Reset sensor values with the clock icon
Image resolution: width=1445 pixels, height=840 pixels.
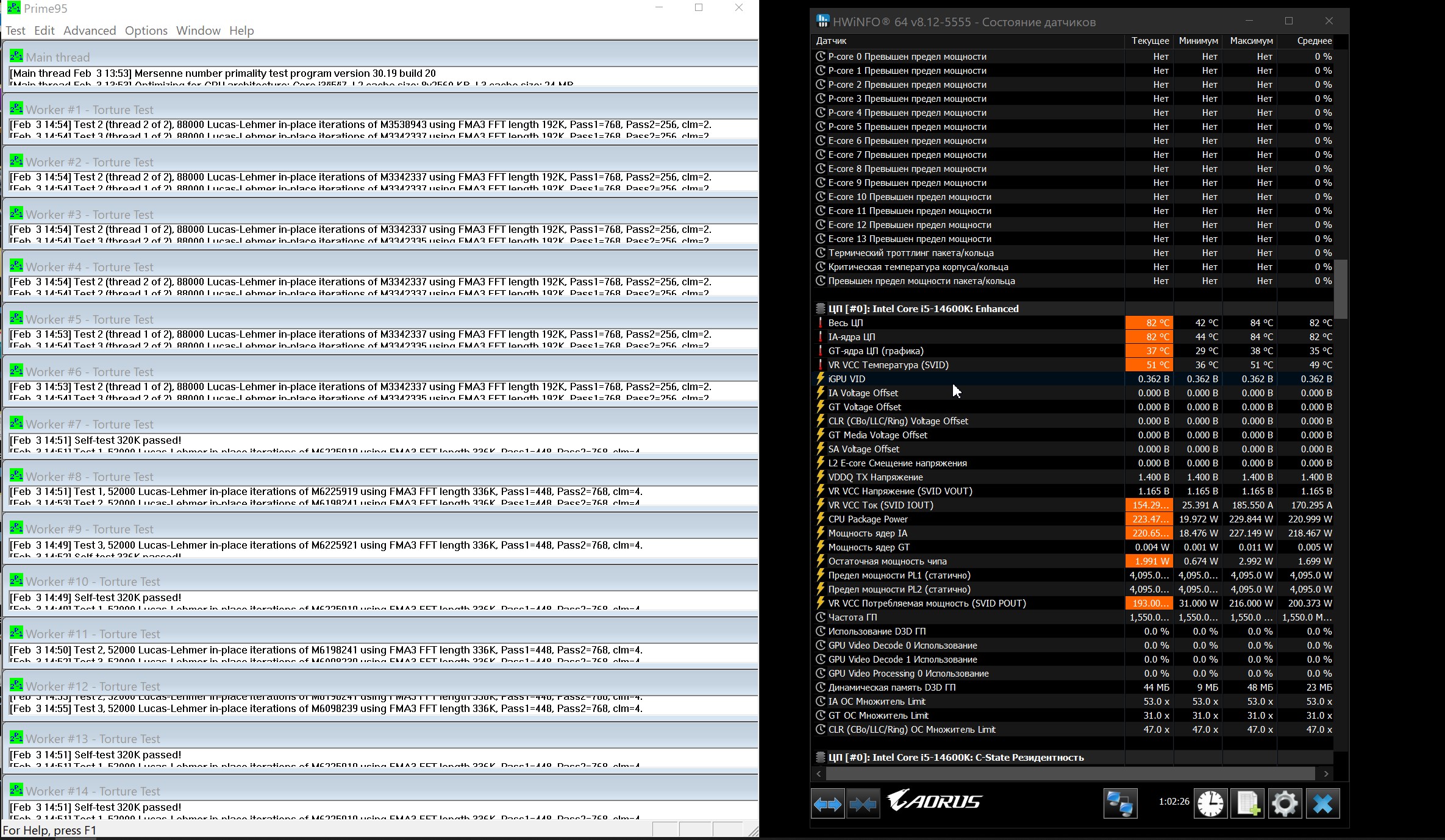pos(1210,804)
